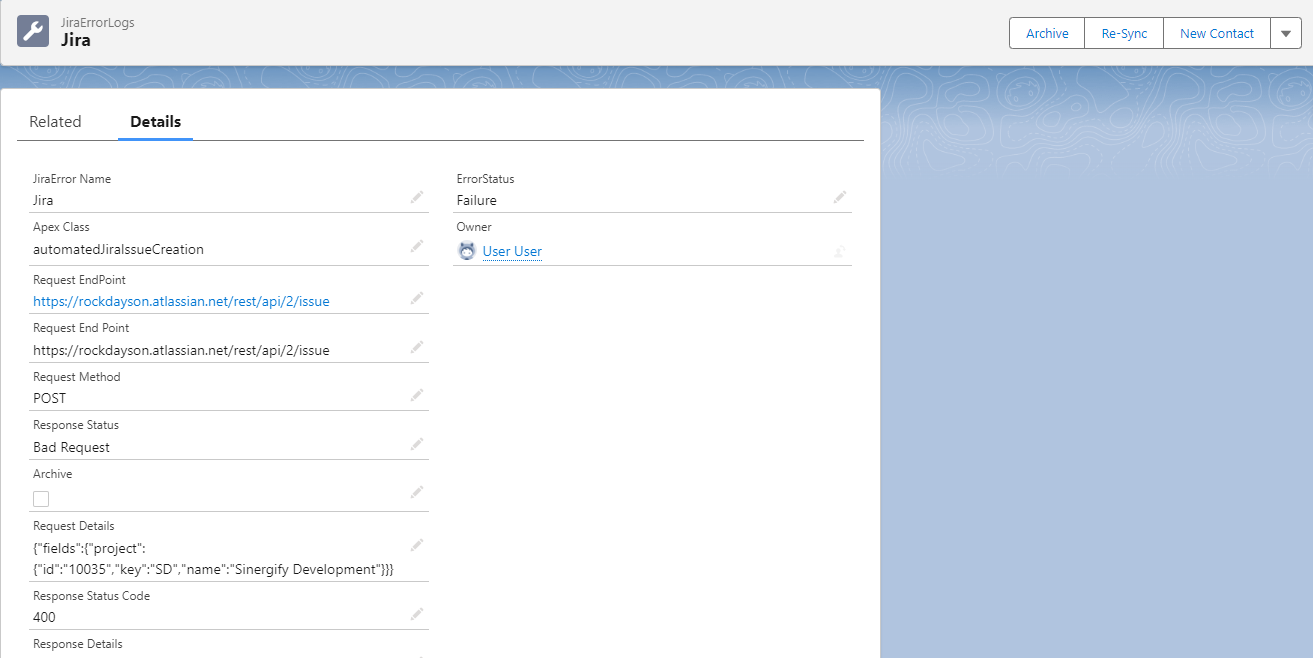Click the Response Details field label

pos(78,644)
